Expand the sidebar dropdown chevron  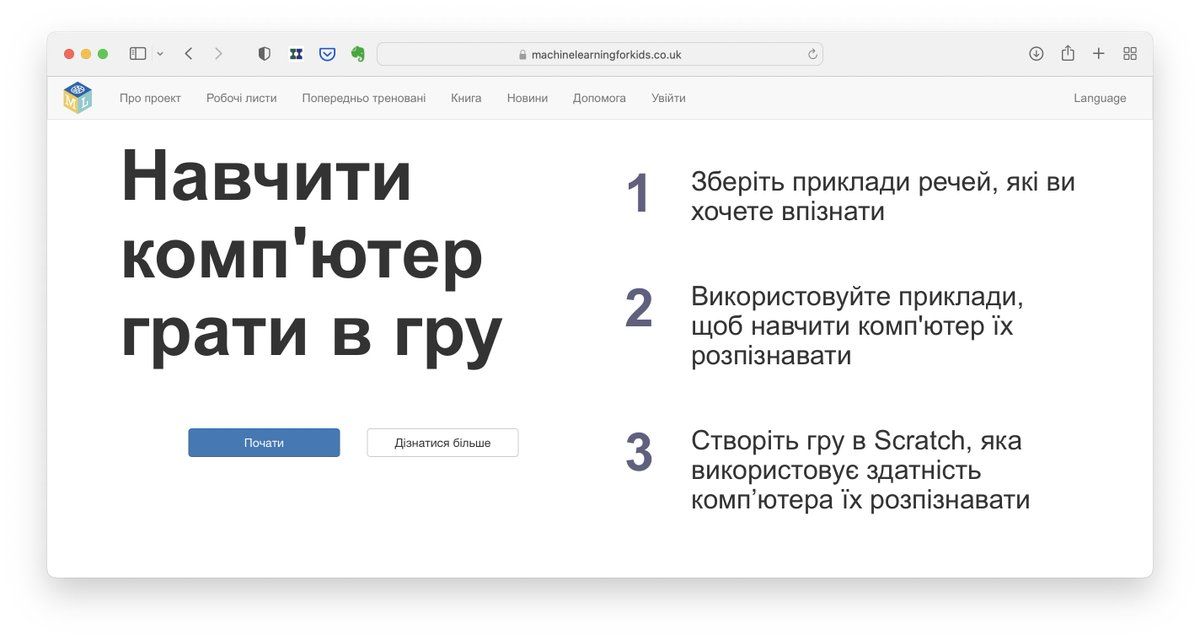tap(160, 54)
